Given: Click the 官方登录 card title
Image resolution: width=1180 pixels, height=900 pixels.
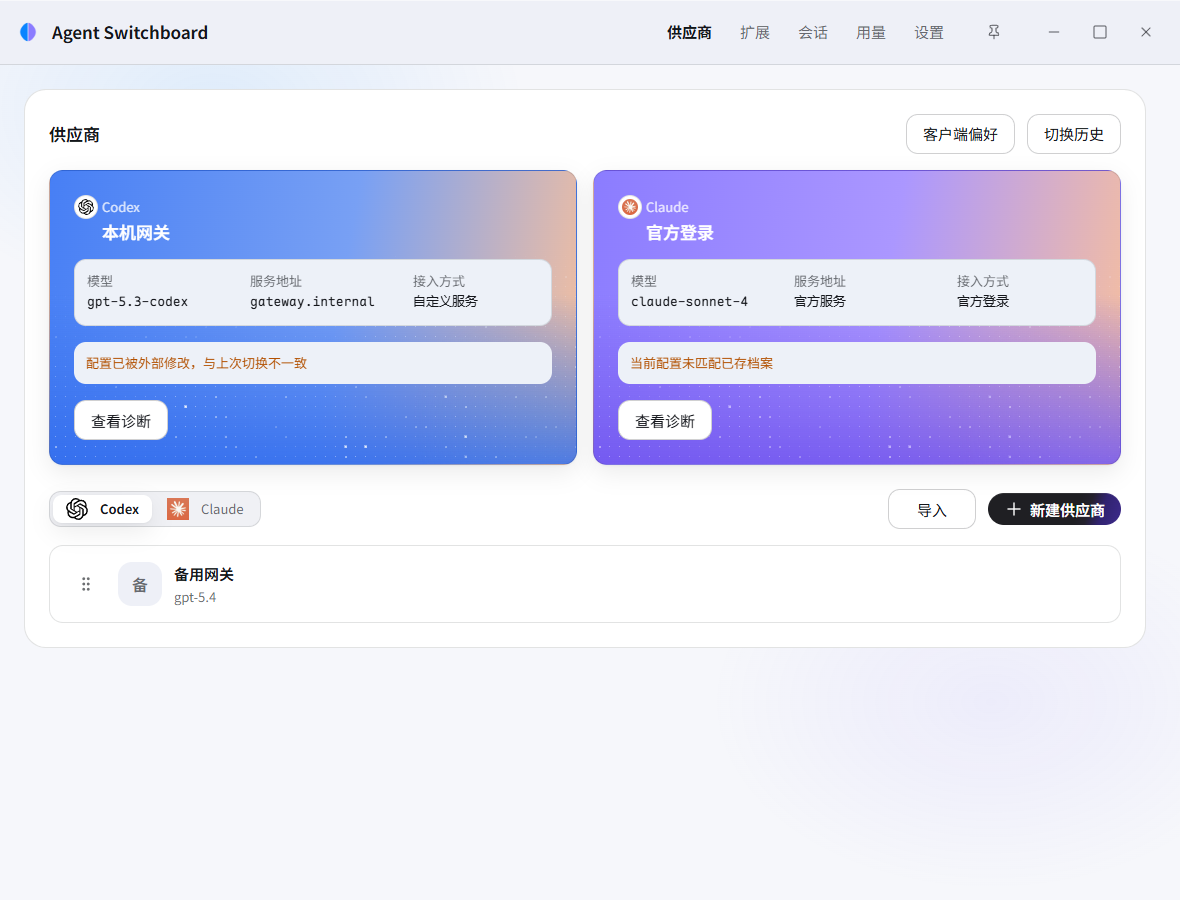Looking at the screenshot, I should click(x=680, y=233).
